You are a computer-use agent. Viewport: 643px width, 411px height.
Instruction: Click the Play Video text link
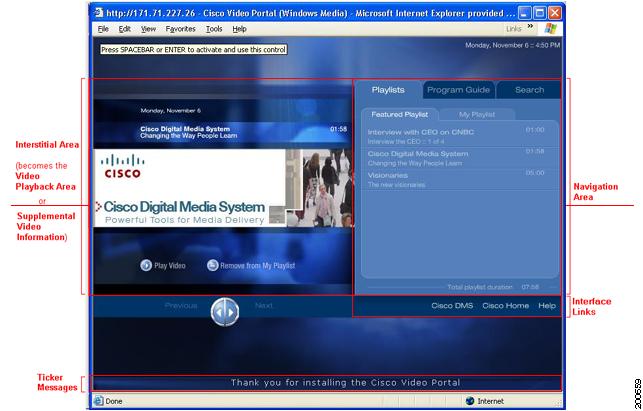(170, 266)
